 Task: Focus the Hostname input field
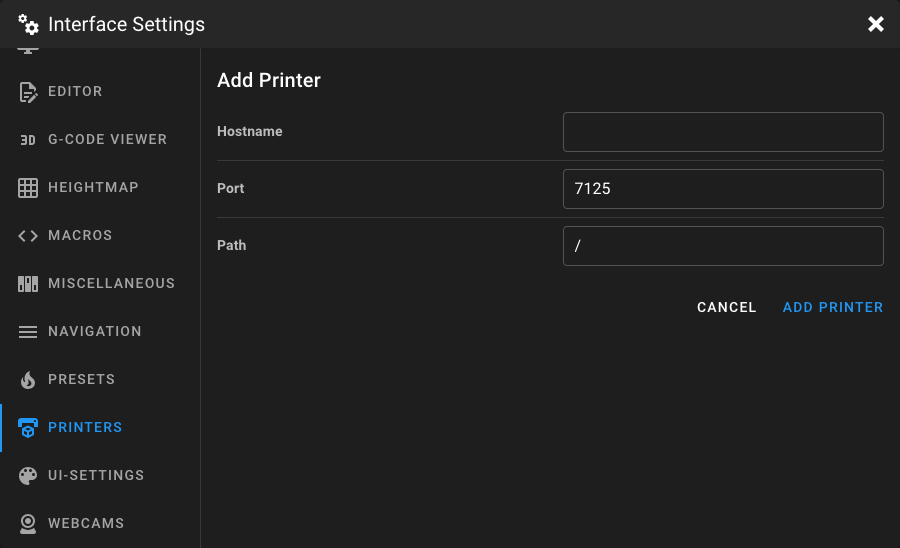point(723,132)
